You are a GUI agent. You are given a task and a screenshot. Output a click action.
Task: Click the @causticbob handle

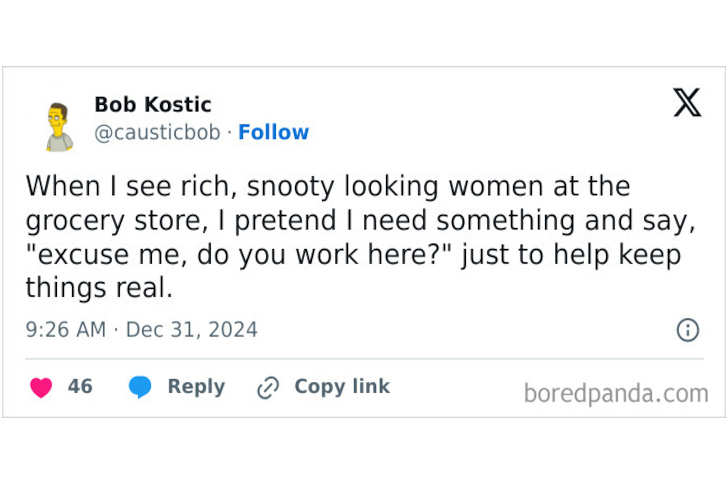pos(157,132)
